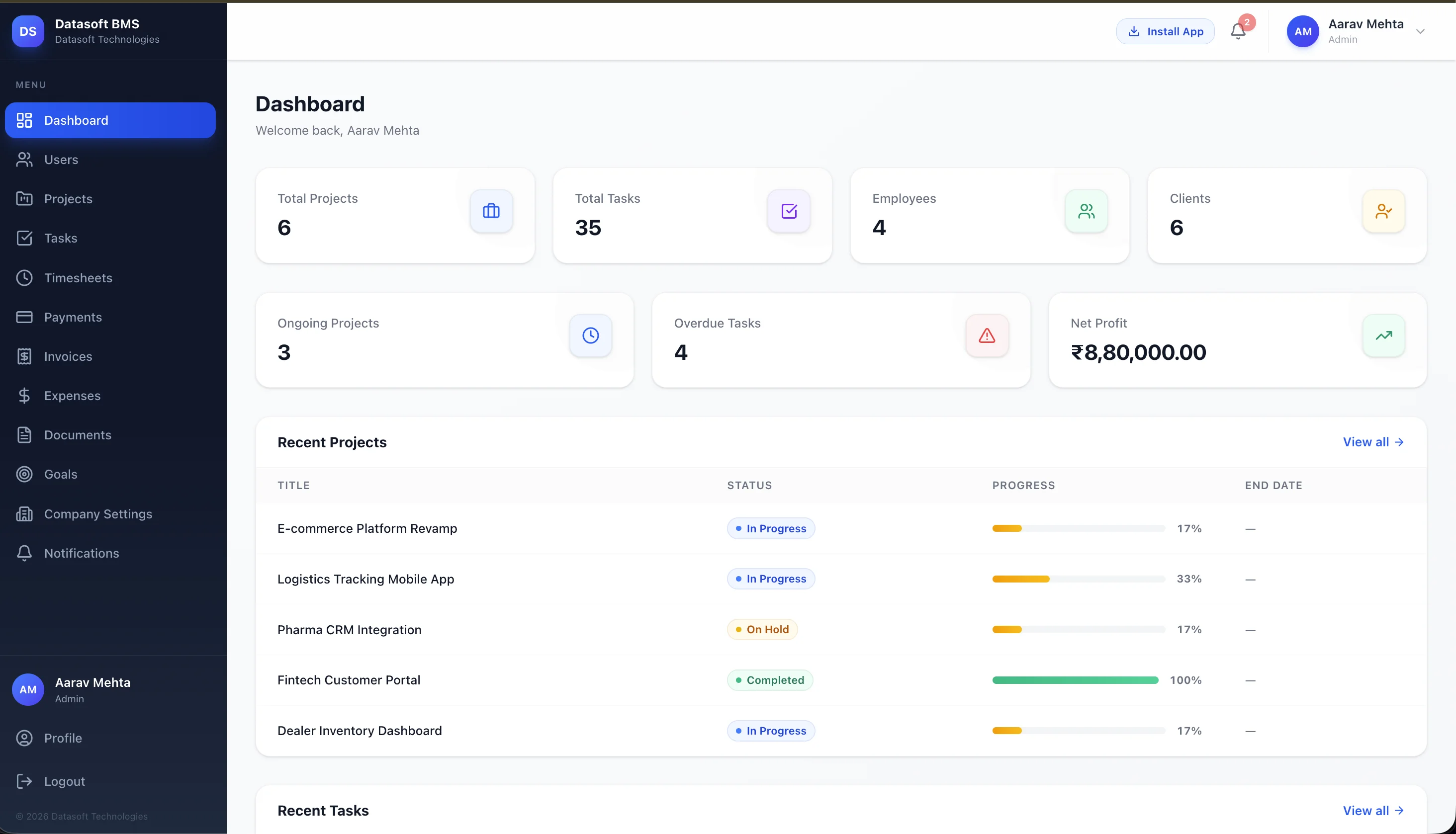
Task: Select the Documents sidebar icon
Action: (x=25, y=435)
